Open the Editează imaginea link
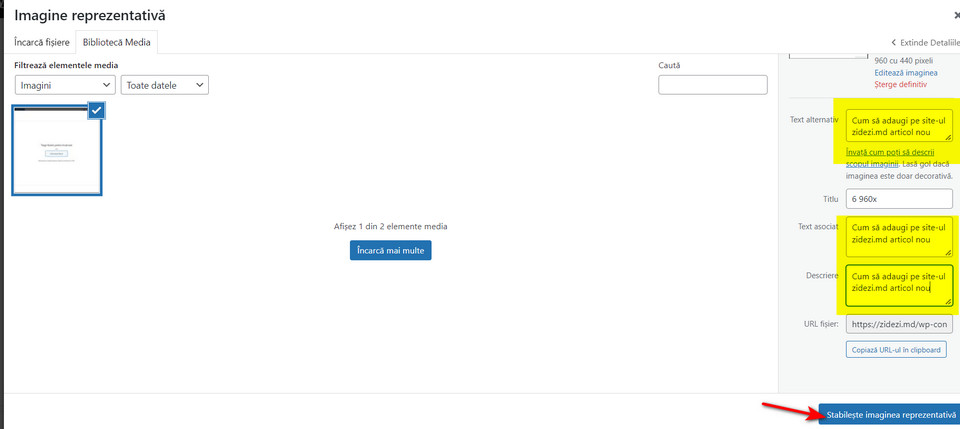 coord(906,73)
